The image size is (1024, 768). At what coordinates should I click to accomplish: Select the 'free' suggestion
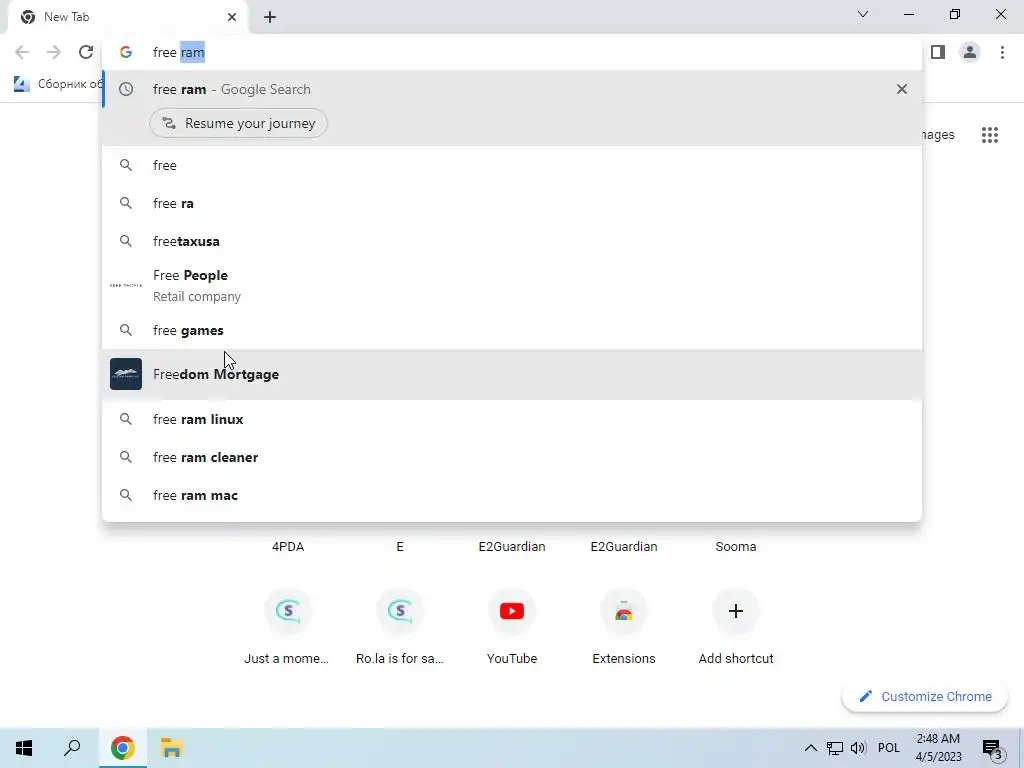click(512, 165)
